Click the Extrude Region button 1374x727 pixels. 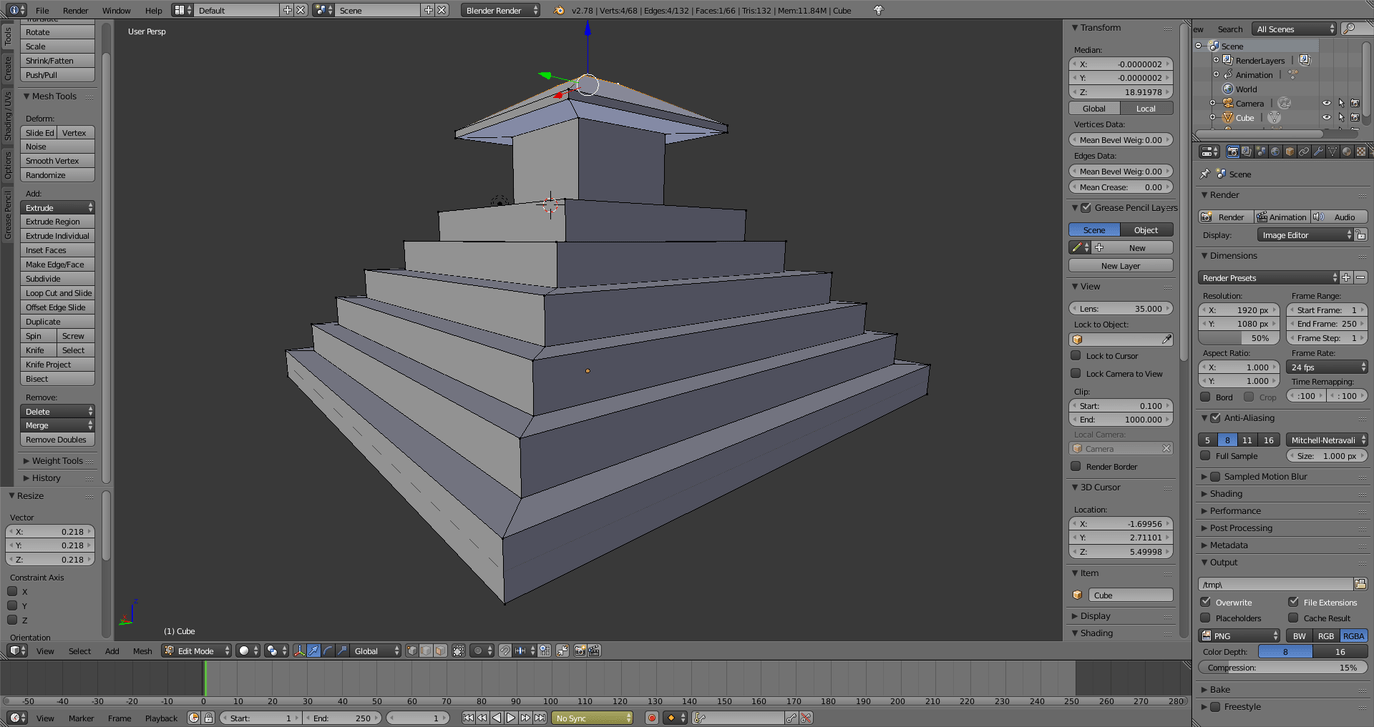58,222
